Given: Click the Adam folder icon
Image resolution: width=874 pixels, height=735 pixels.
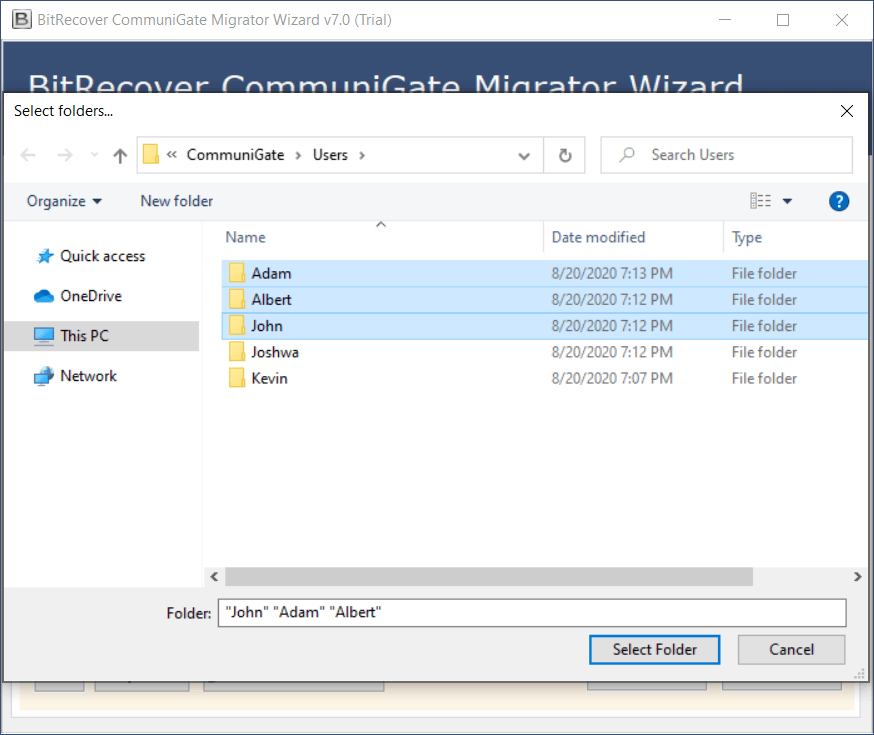Looking at the screenshot, I should click(237, 273).
